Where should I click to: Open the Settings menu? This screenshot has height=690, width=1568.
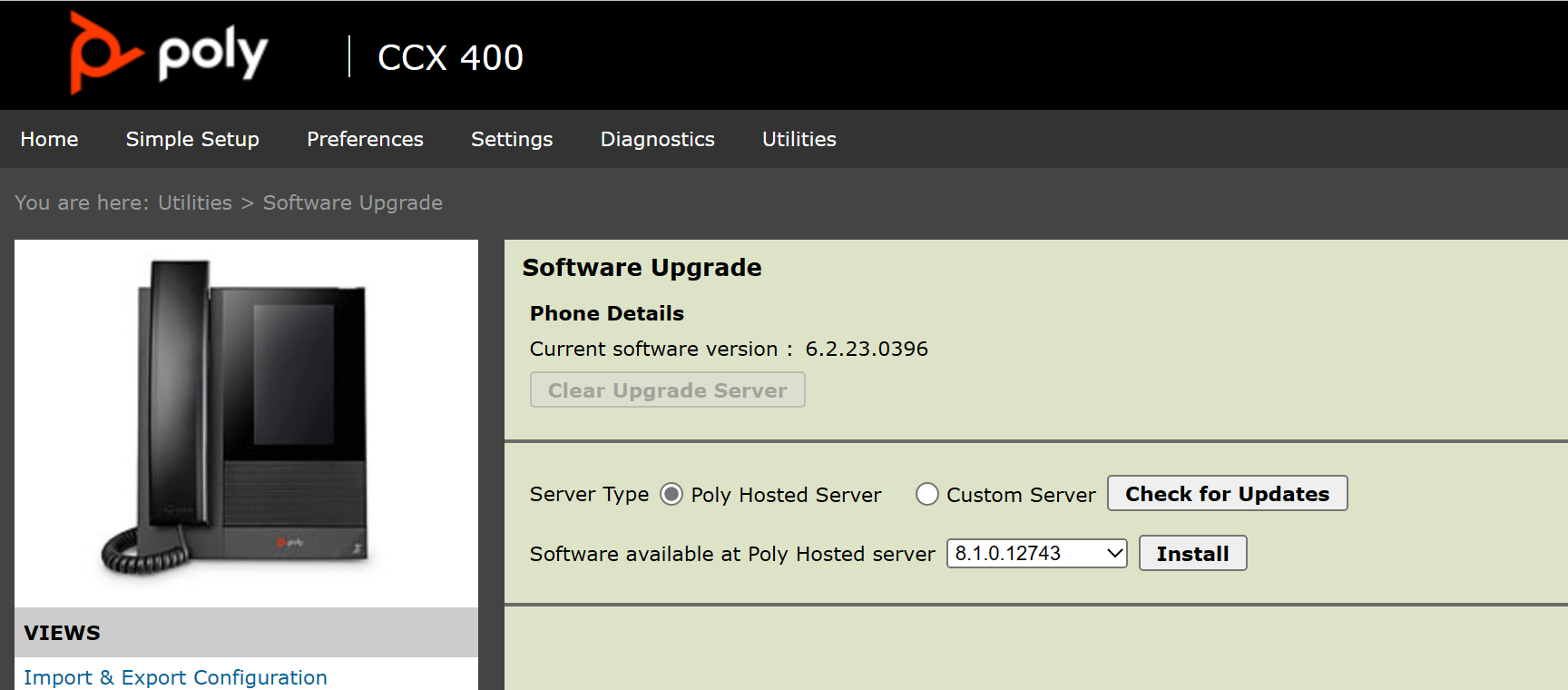512,139
